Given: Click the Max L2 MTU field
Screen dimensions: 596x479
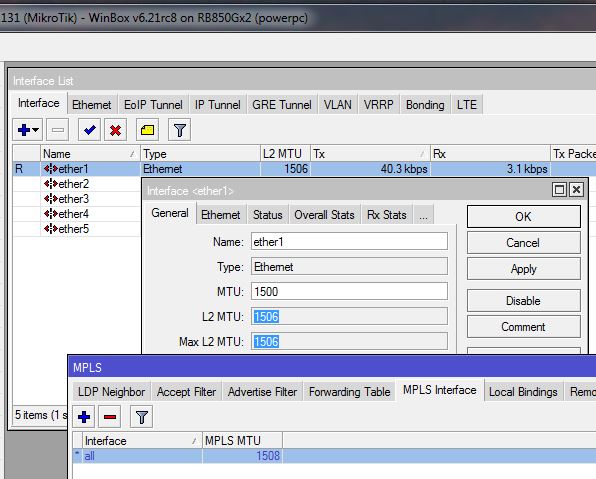Looking at the screenshot, I should [349, 341].
